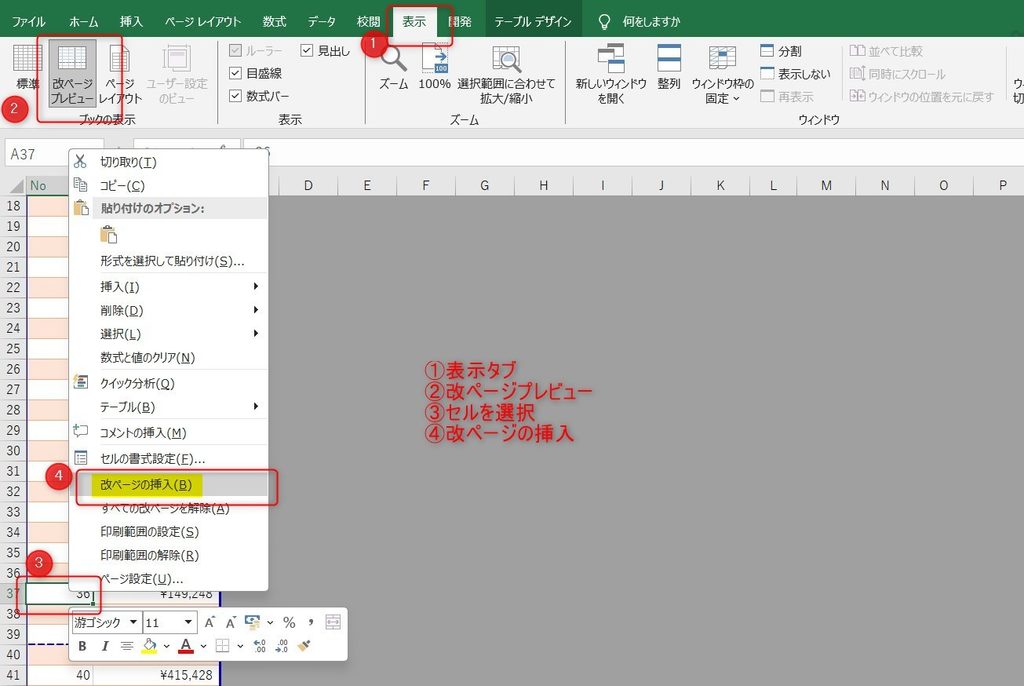1024x686 pixels.
Task: Open a new window (新しいウィンドウを開く)
Action: (x=611, y=73)
